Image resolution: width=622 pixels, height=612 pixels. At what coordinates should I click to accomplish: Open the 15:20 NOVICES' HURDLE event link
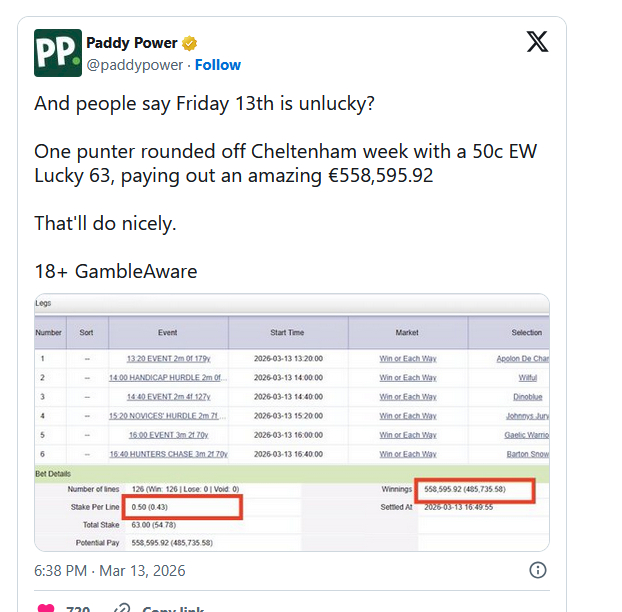point(168,416)
